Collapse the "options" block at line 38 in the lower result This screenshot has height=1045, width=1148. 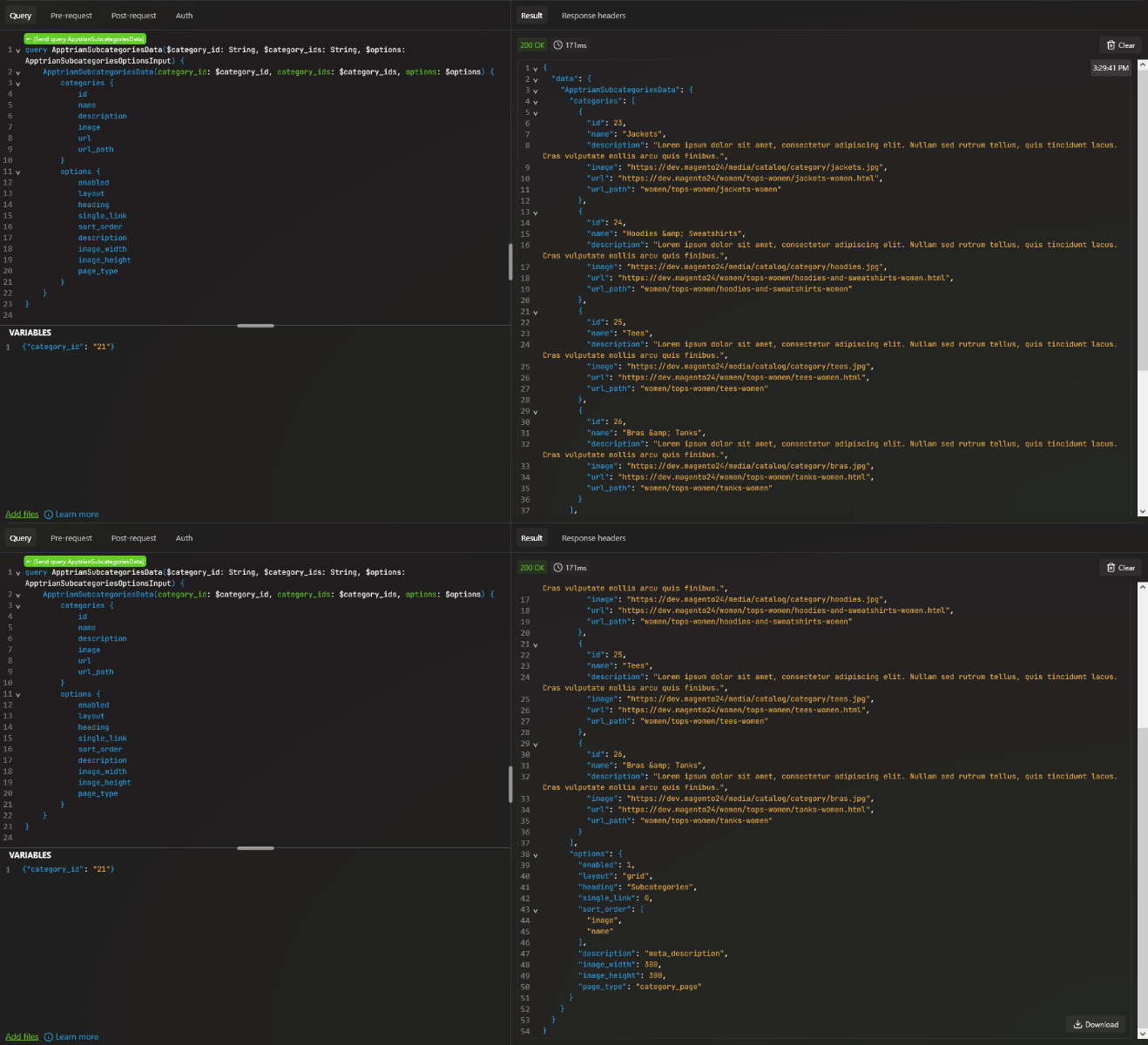pos(536,855)
